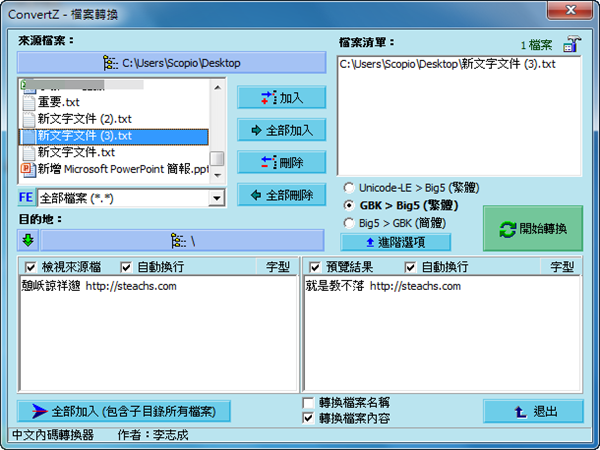Open the hammer settings icon beside 1 檔案
The height and width of the screenshot is (450, 600).
point(572,44)
